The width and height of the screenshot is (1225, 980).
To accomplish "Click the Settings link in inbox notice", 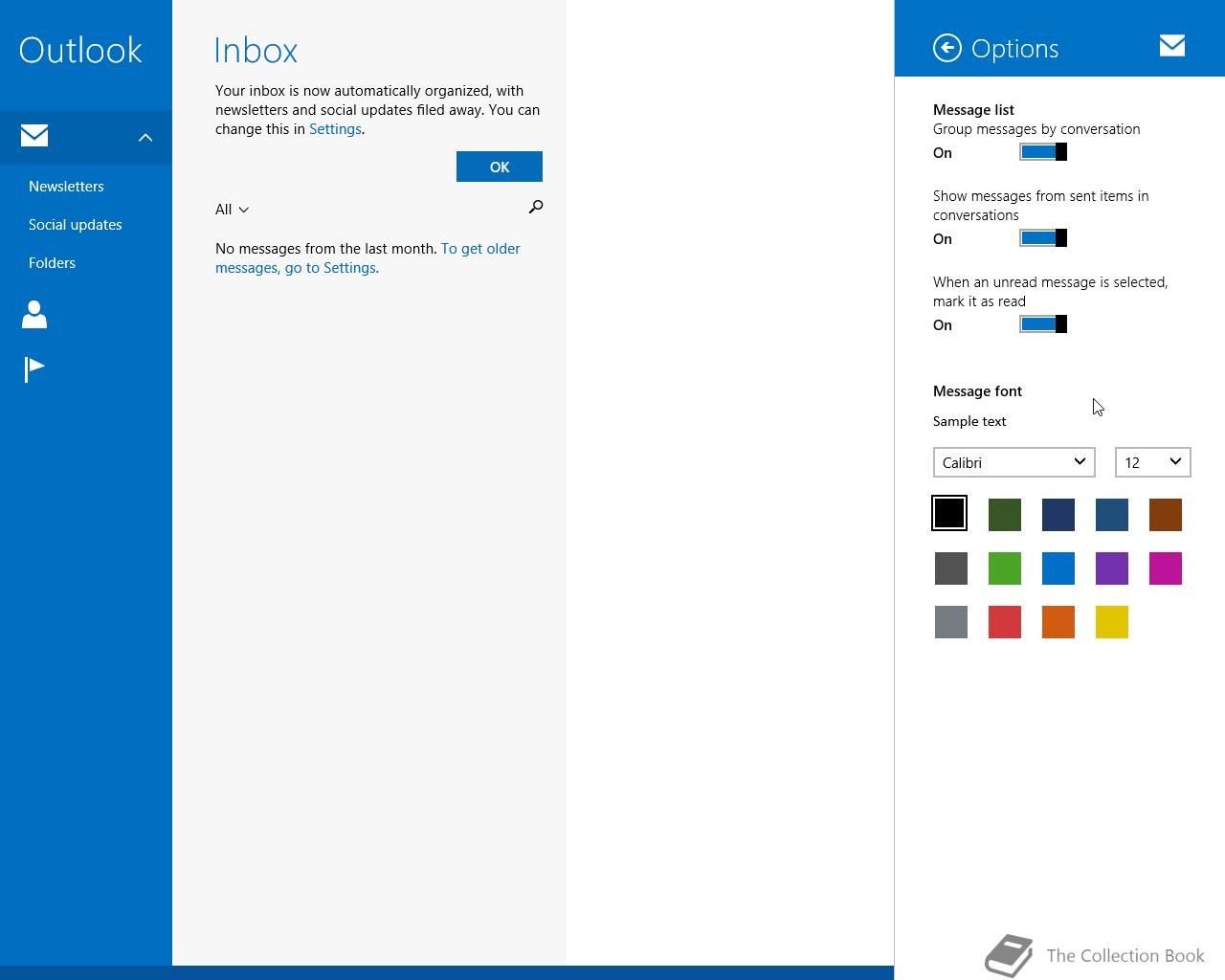I will point(335,129).
